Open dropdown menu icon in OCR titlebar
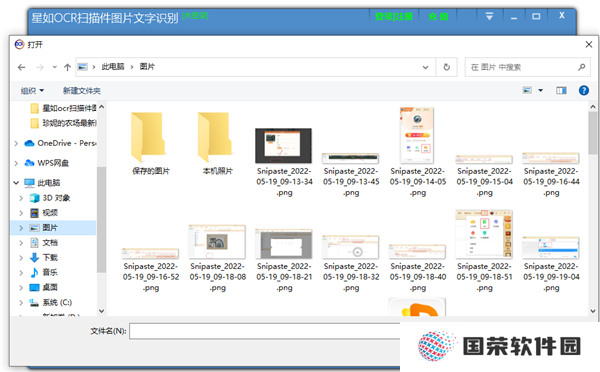Viewport: 600px width, 372px height. [x=489, y=16]
